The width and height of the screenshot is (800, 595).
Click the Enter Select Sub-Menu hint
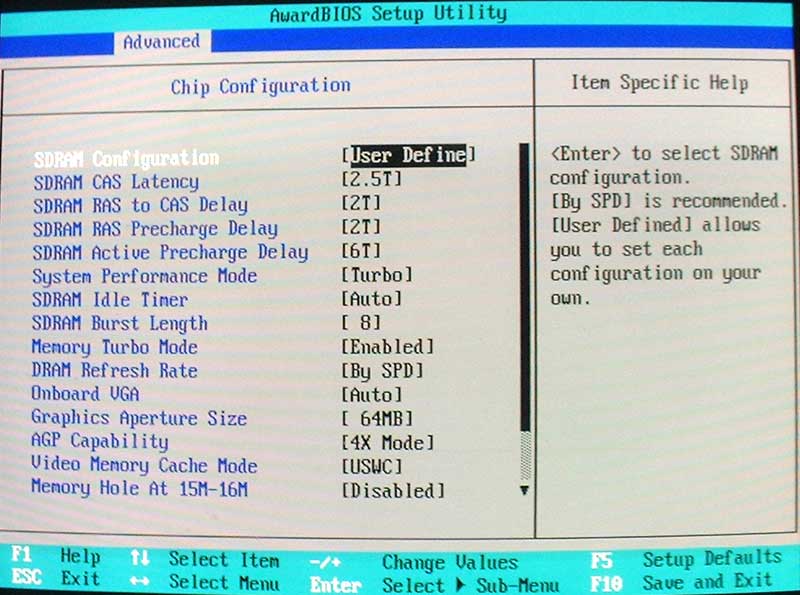[x=435, y=585]
